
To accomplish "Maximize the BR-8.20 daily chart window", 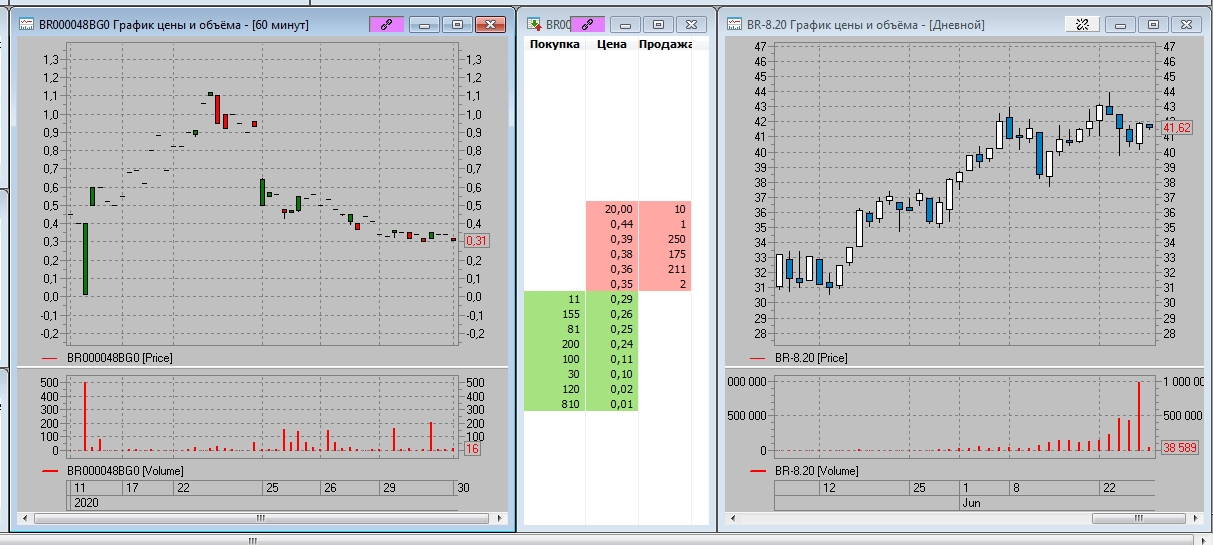I will [x=1154, y=24].
